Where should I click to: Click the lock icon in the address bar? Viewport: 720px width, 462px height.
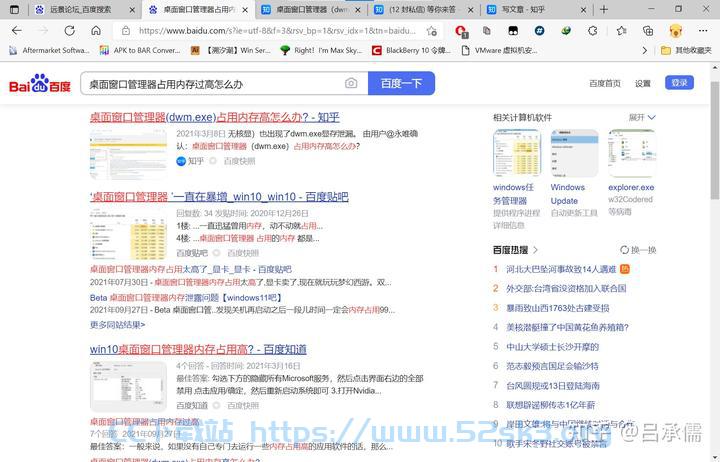click(x=125, y=31)
